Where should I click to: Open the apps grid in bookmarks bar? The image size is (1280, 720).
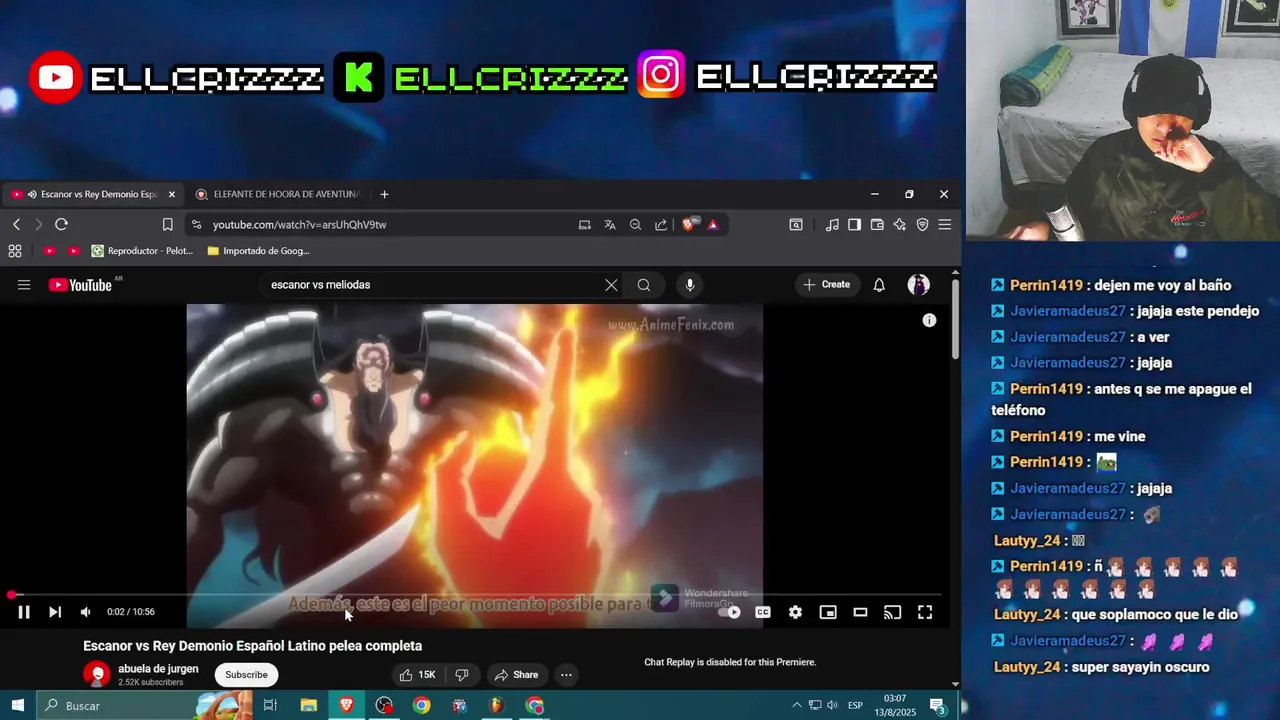15,251
